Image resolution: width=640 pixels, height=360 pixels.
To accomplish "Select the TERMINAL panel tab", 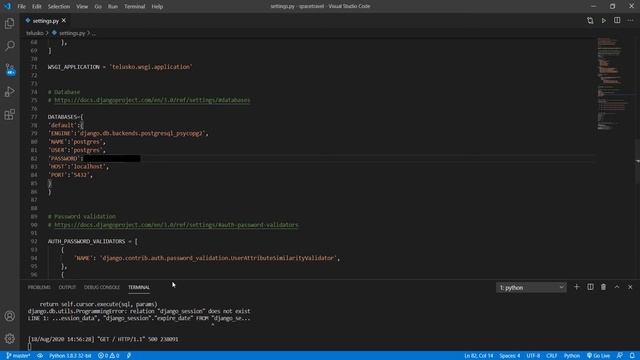I will click(x=139, y=287).
